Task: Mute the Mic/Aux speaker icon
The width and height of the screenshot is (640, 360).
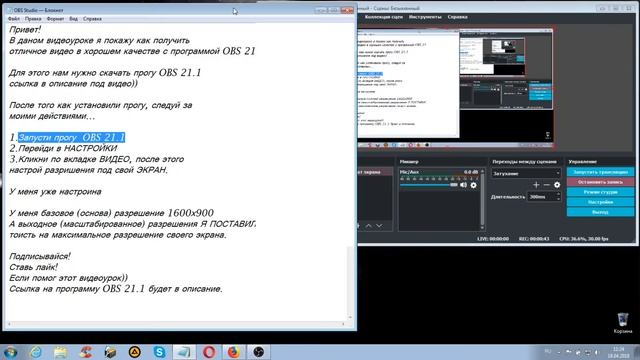Action: pos(463,185)
